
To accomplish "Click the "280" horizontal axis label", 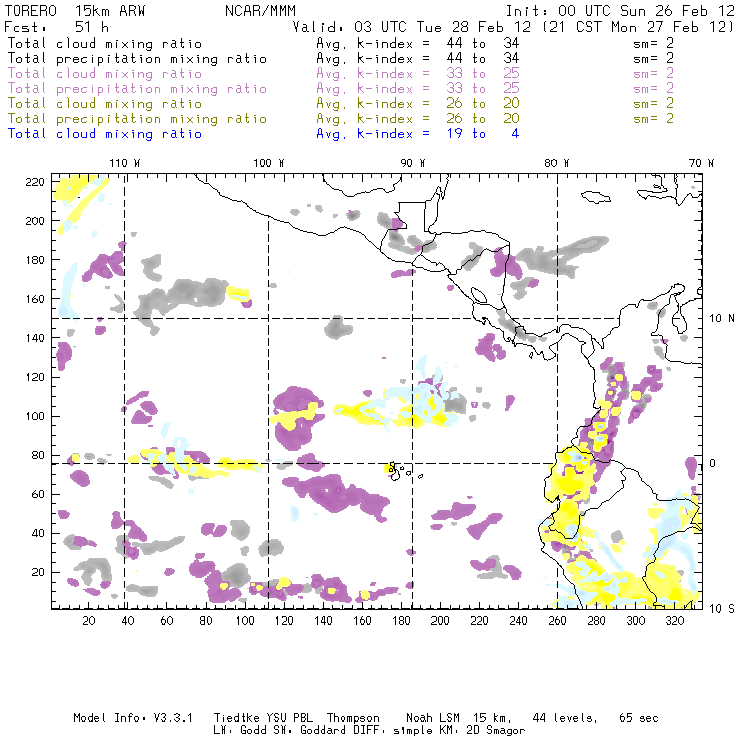I will tap(597, 621).
